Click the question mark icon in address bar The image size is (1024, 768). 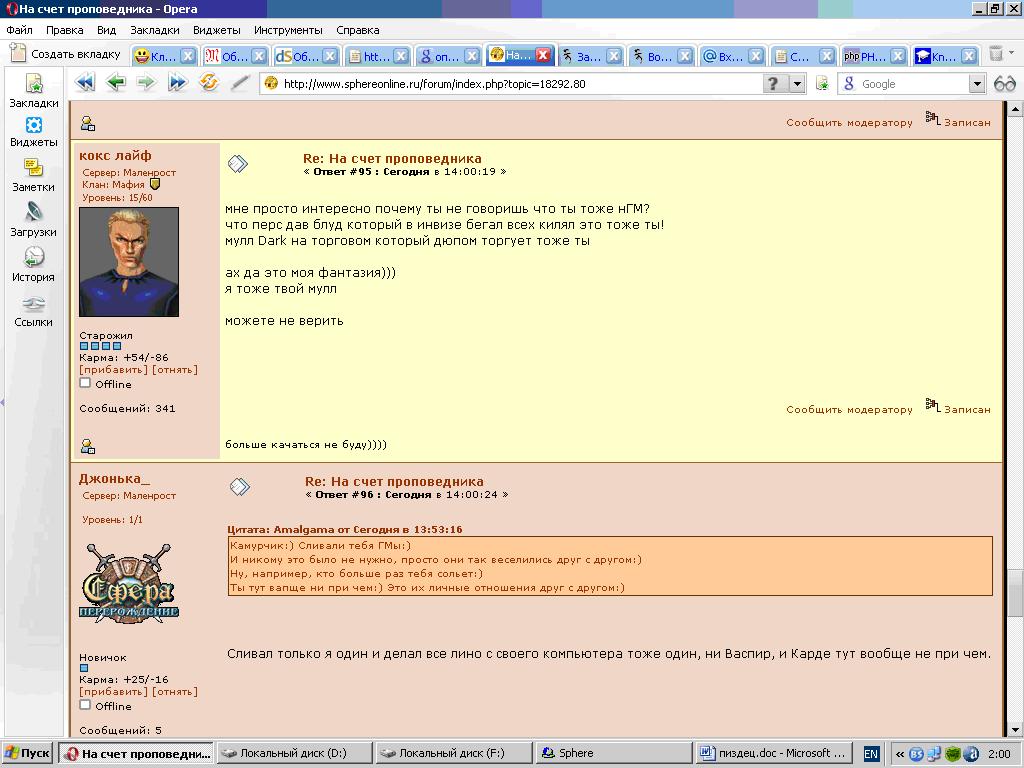tap(774, 84)
